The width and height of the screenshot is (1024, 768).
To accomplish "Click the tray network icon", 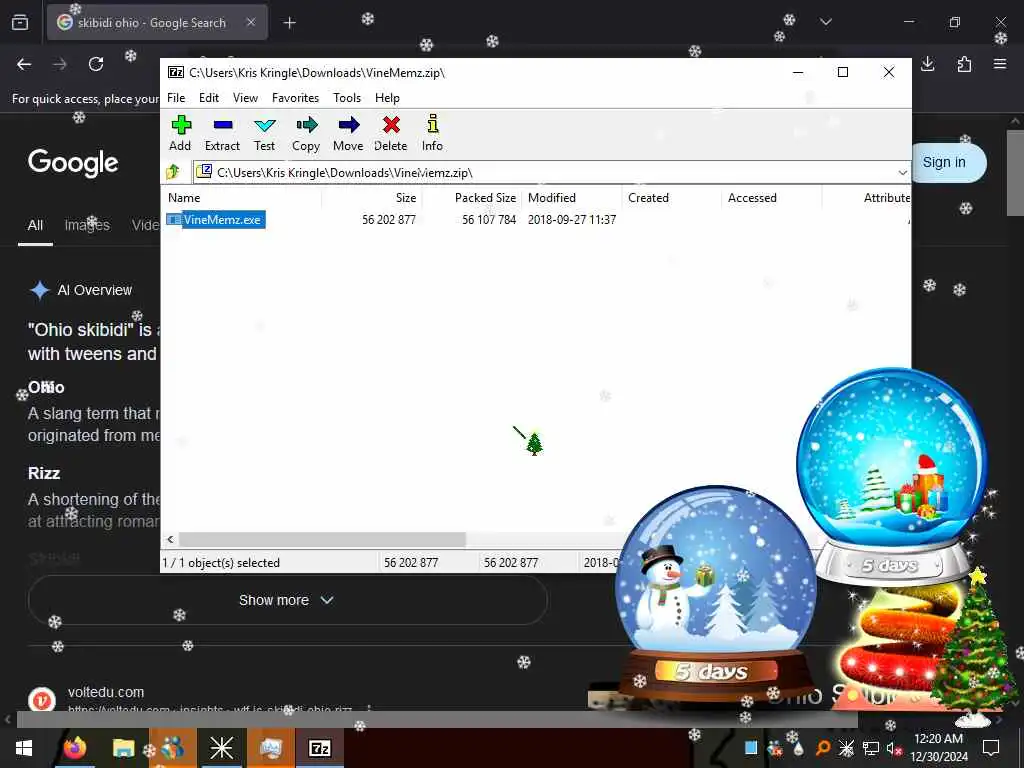I will point(871,748).
